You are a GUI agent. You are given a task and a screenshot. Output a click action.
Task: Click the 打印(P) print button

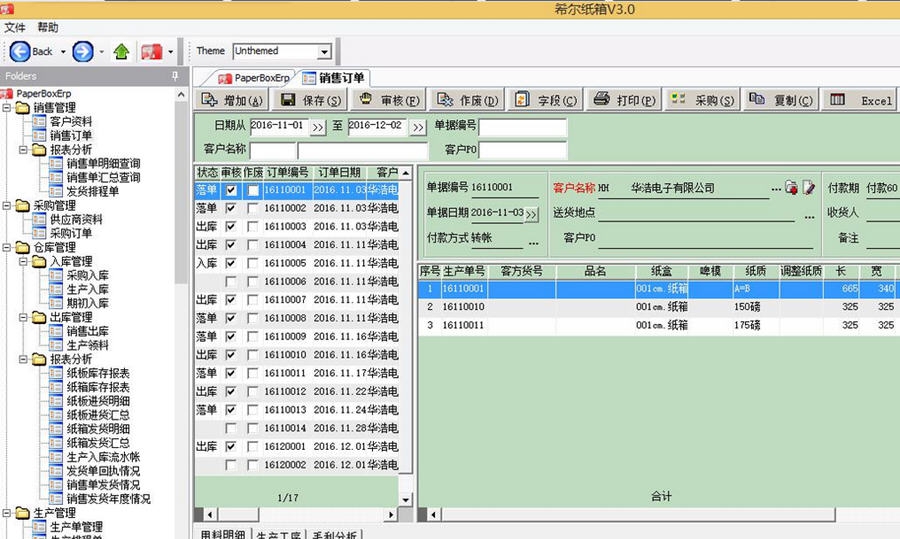pos(624,100)
